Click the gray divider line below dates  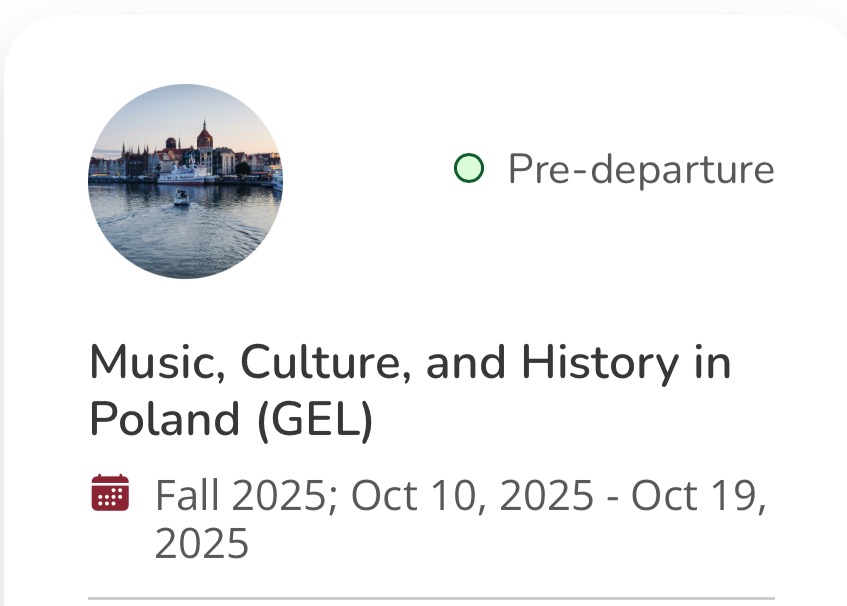[431, 598]
